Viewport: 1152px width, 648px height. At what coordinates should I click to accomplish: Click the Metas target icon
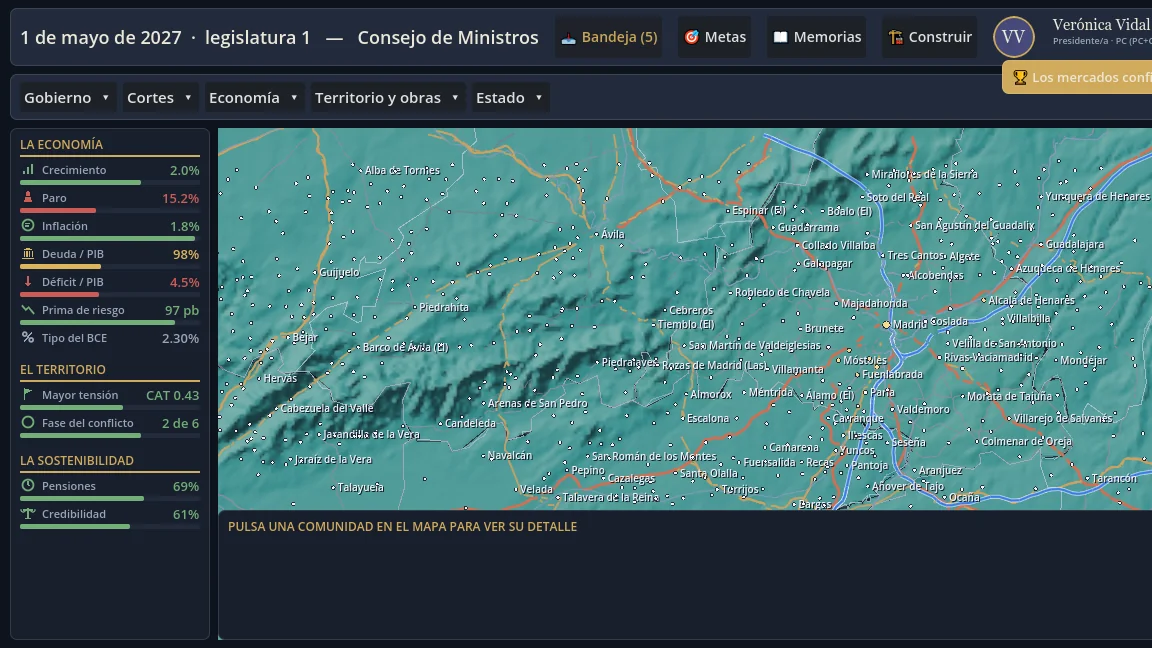(x=691, y=37)
